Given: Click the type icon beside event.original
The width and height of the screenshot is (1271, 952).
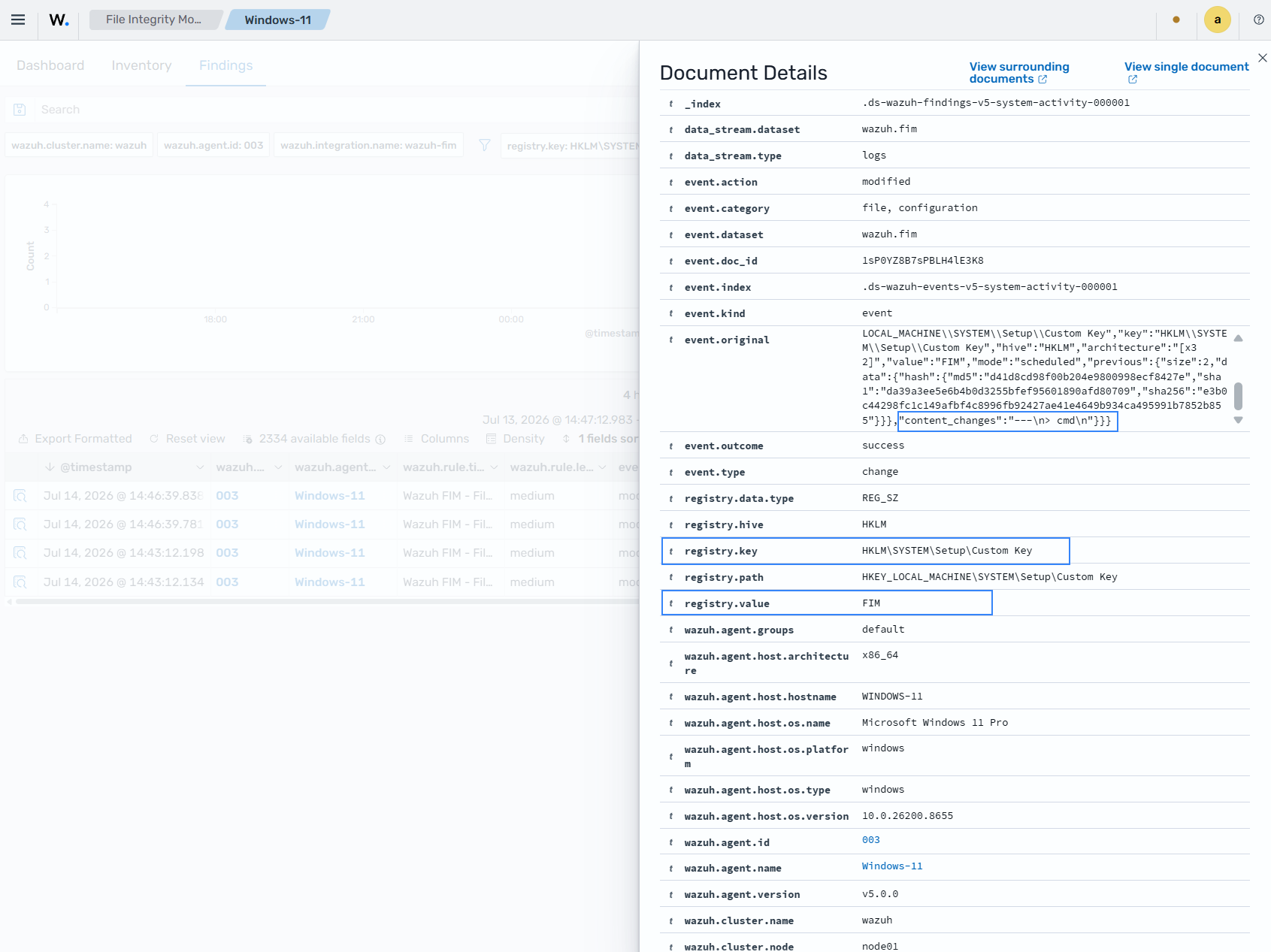Looking at the screenshot, I should click(x=671, y=340).
